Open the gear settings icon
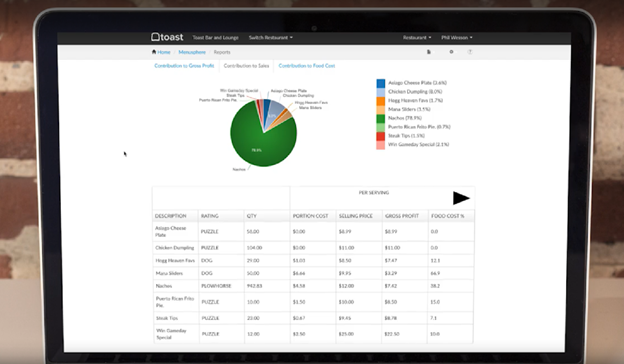The width and height of the screenshot is (624, 364). 451,52
